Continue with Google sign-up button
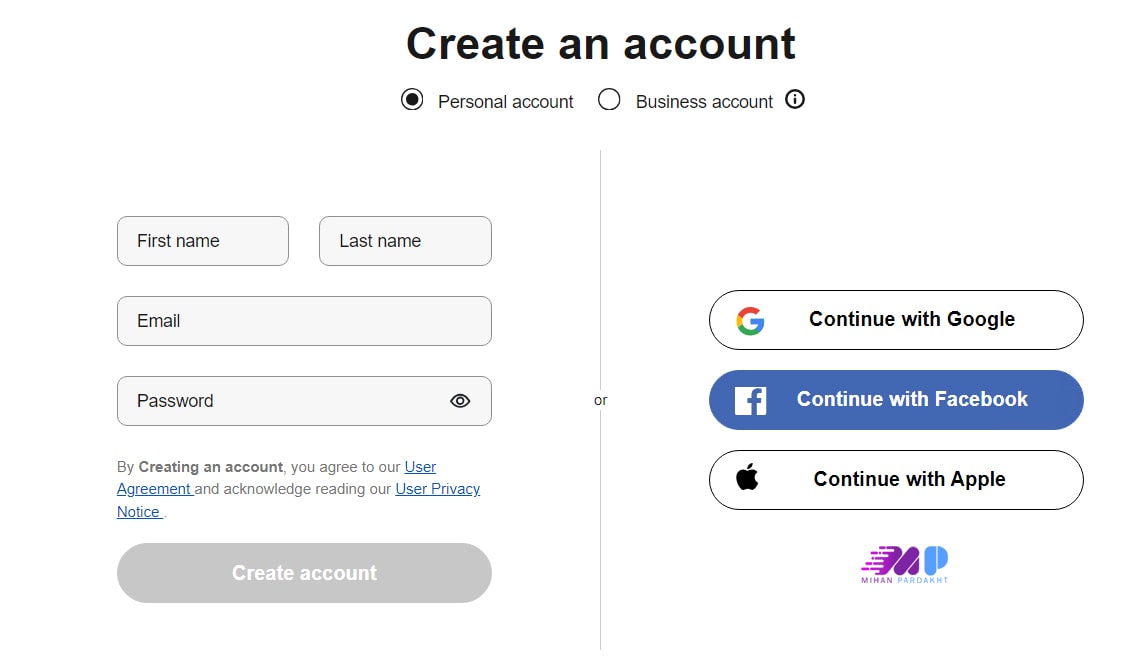 (912, 320)
